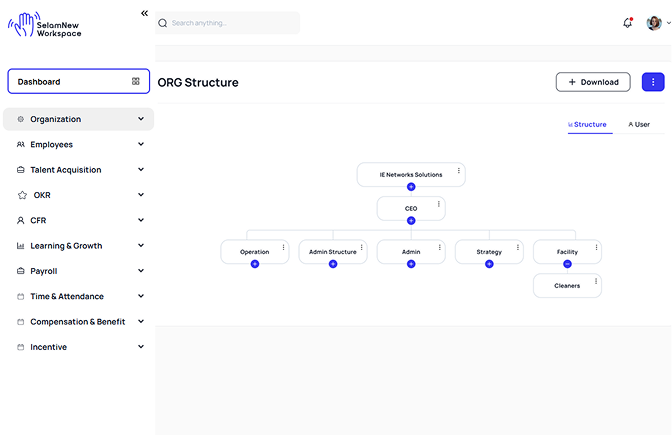Switch to the User tab
Image resolution: width=672 pixels, height=435 pixels.
tap(639, 125)
